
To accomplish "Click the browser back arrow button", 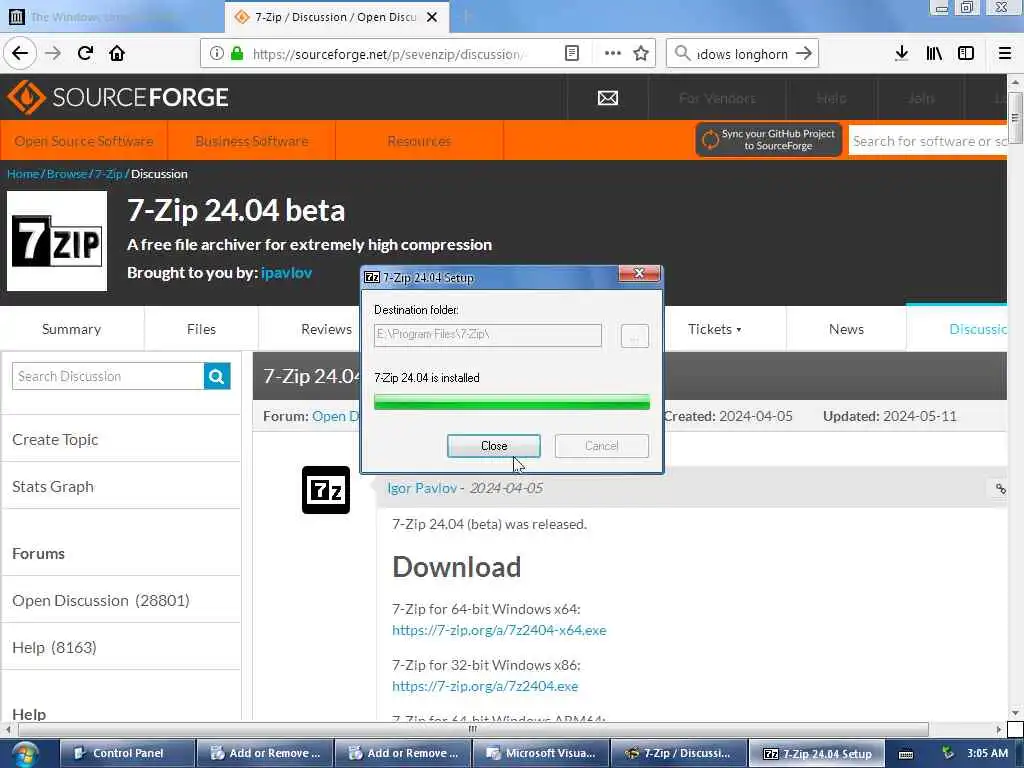I will pos(20,54).
